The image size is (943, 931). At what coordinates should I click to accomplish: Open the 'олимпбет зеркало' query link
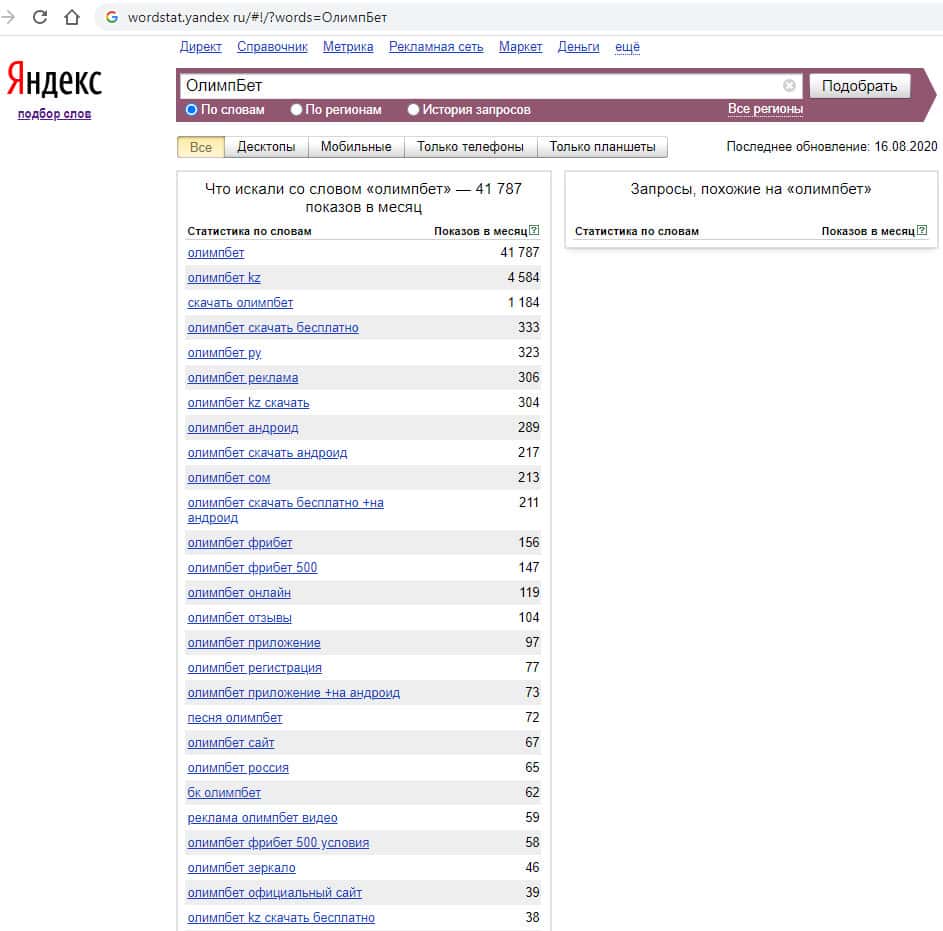(x=242, y=868)
